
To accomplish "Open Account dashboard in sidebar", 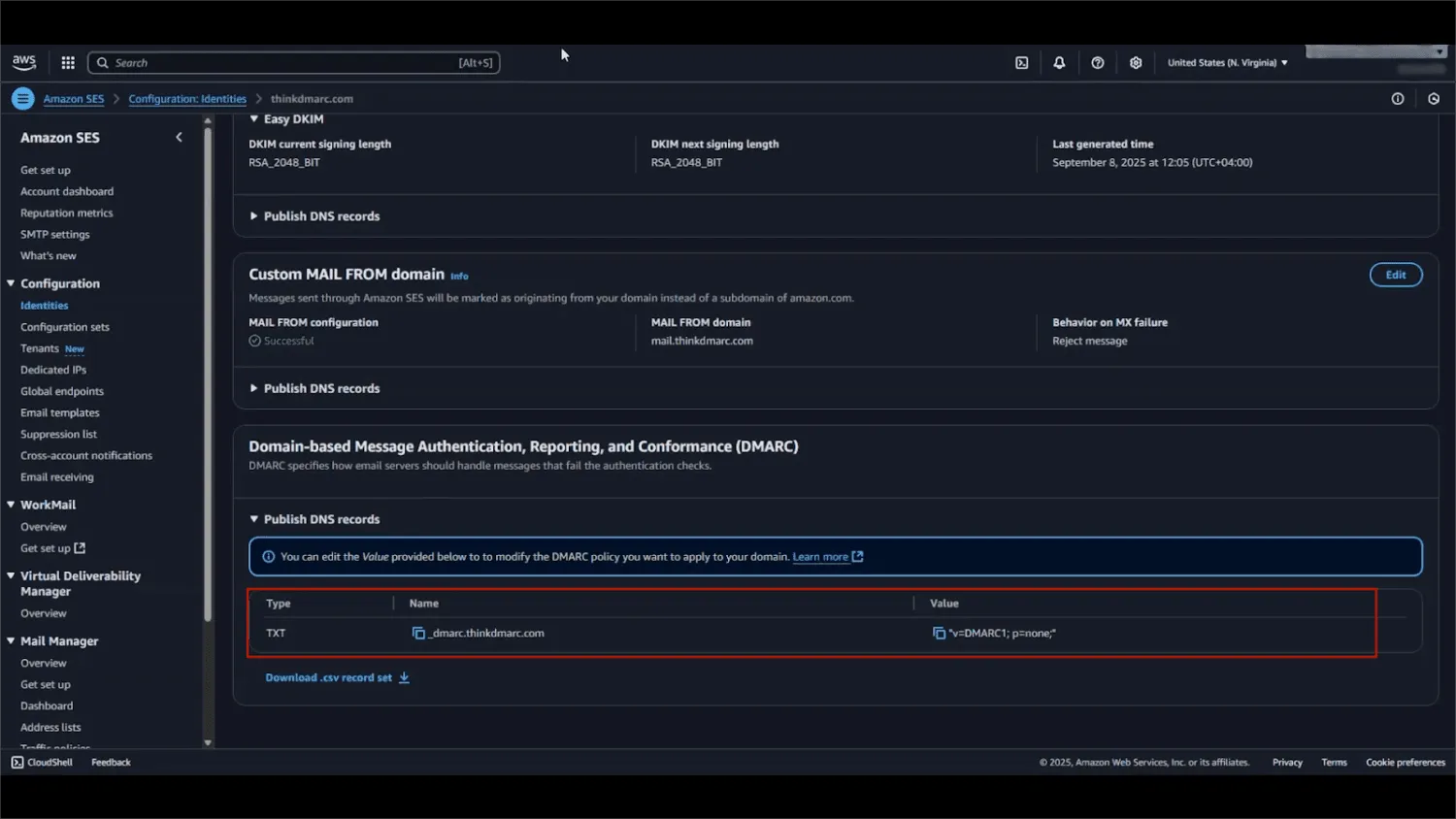I will point(67,192).
